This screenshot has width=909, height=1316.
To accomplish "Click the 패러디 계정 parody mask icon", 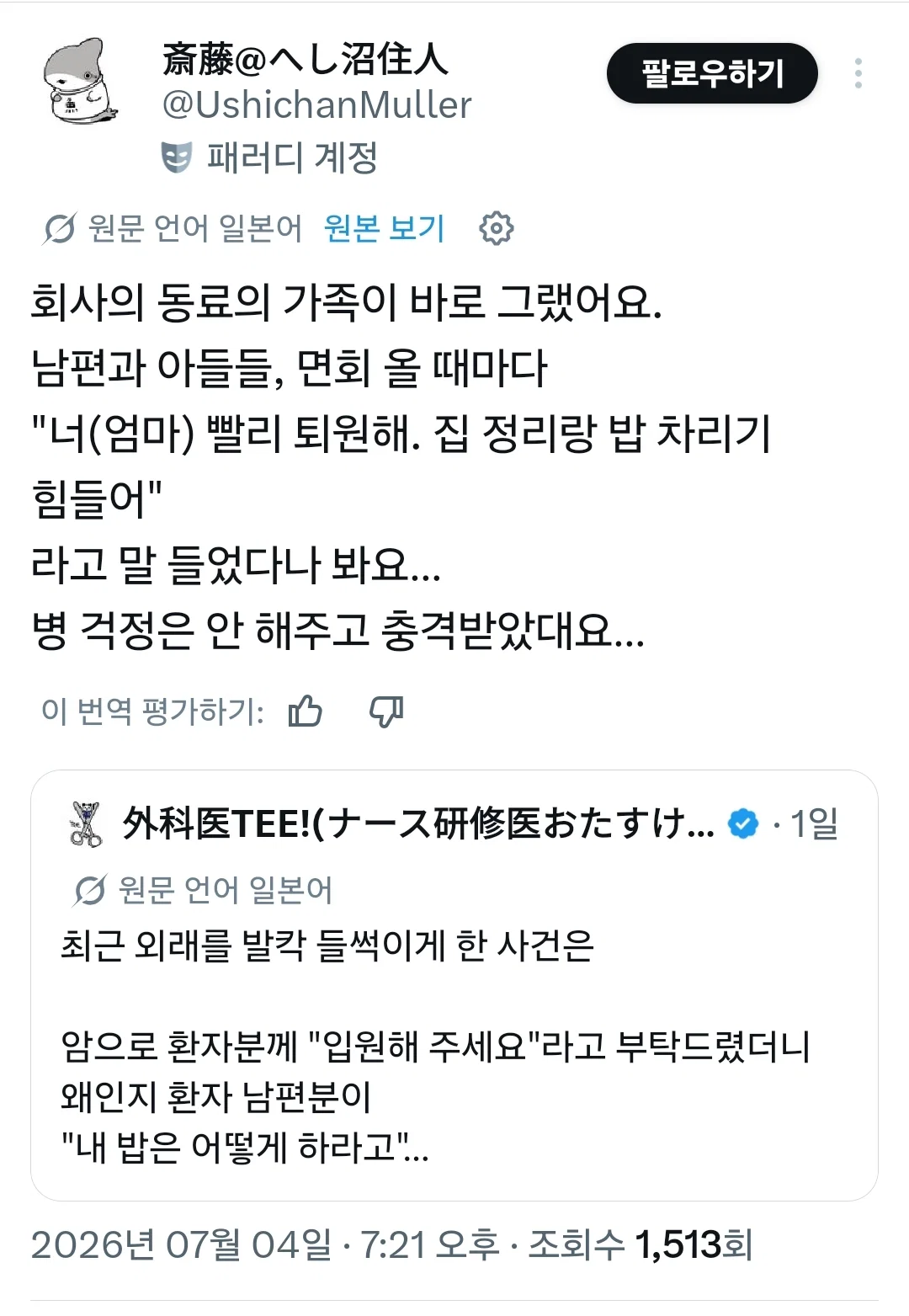I will pyautogui.click(x=176, y=157).
